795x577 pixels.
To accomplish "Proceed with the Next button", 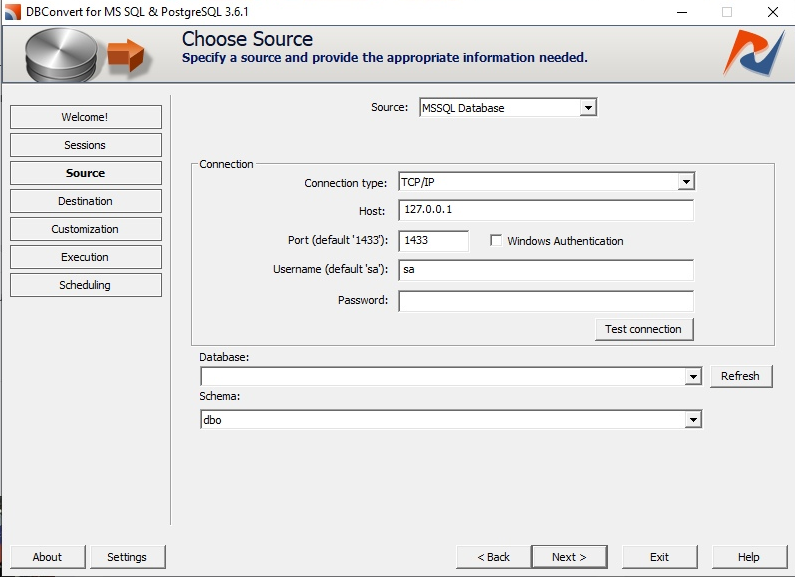I will click(x=569, y=557).
